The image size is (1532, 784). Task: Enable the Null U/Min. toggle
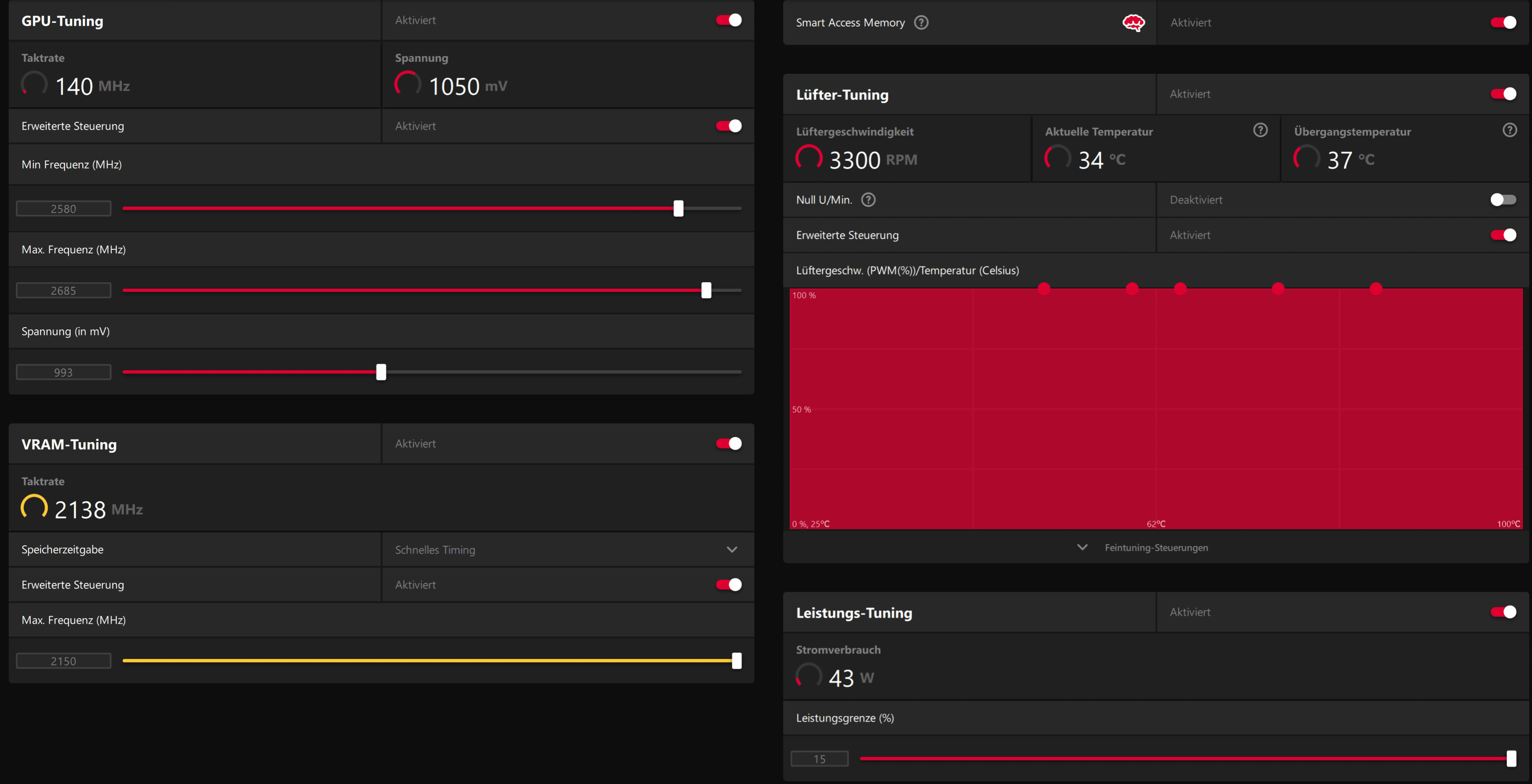(1503, 200)
